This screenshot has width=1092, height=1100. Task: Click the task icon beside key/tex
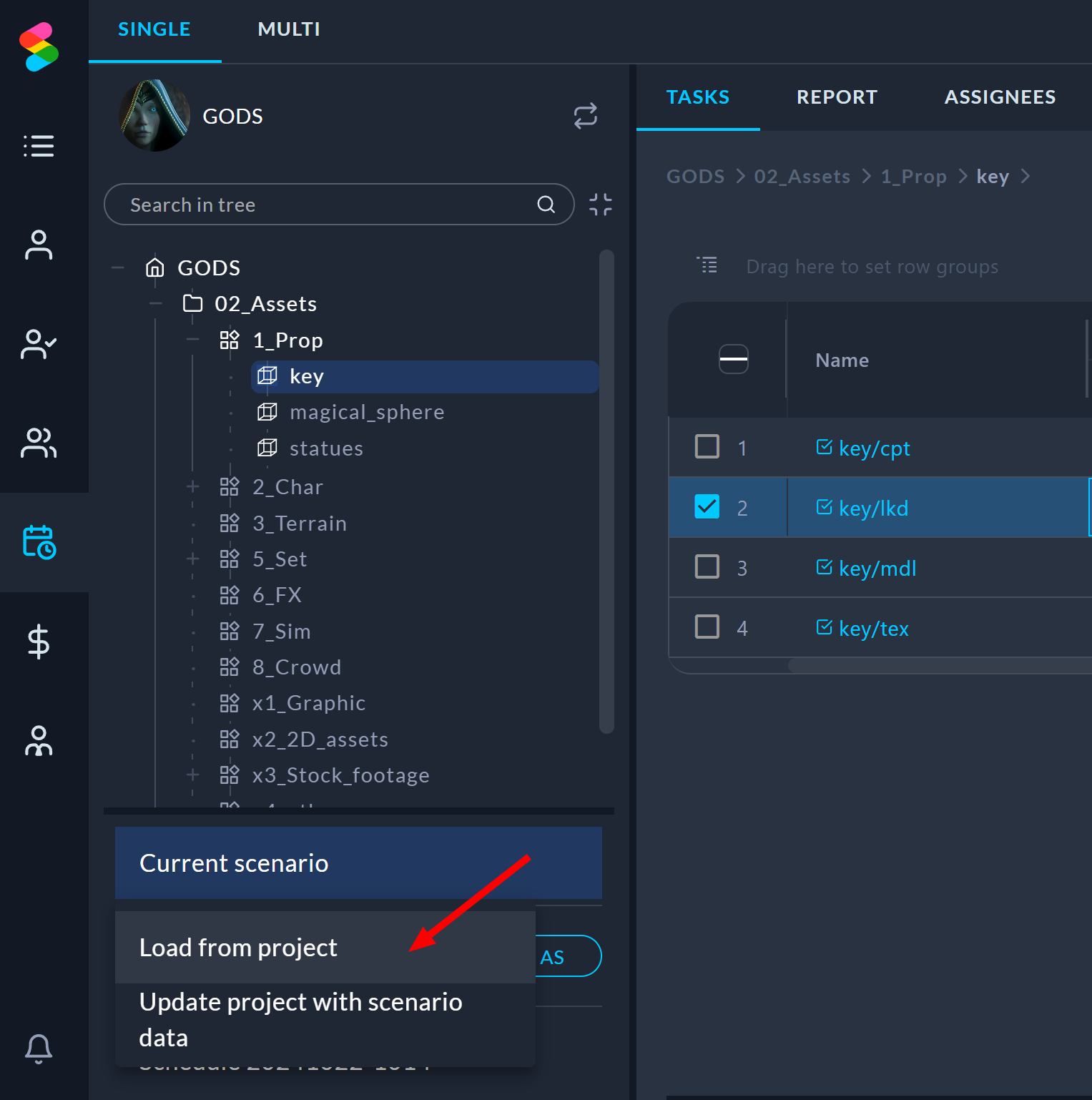coord(825,627)
